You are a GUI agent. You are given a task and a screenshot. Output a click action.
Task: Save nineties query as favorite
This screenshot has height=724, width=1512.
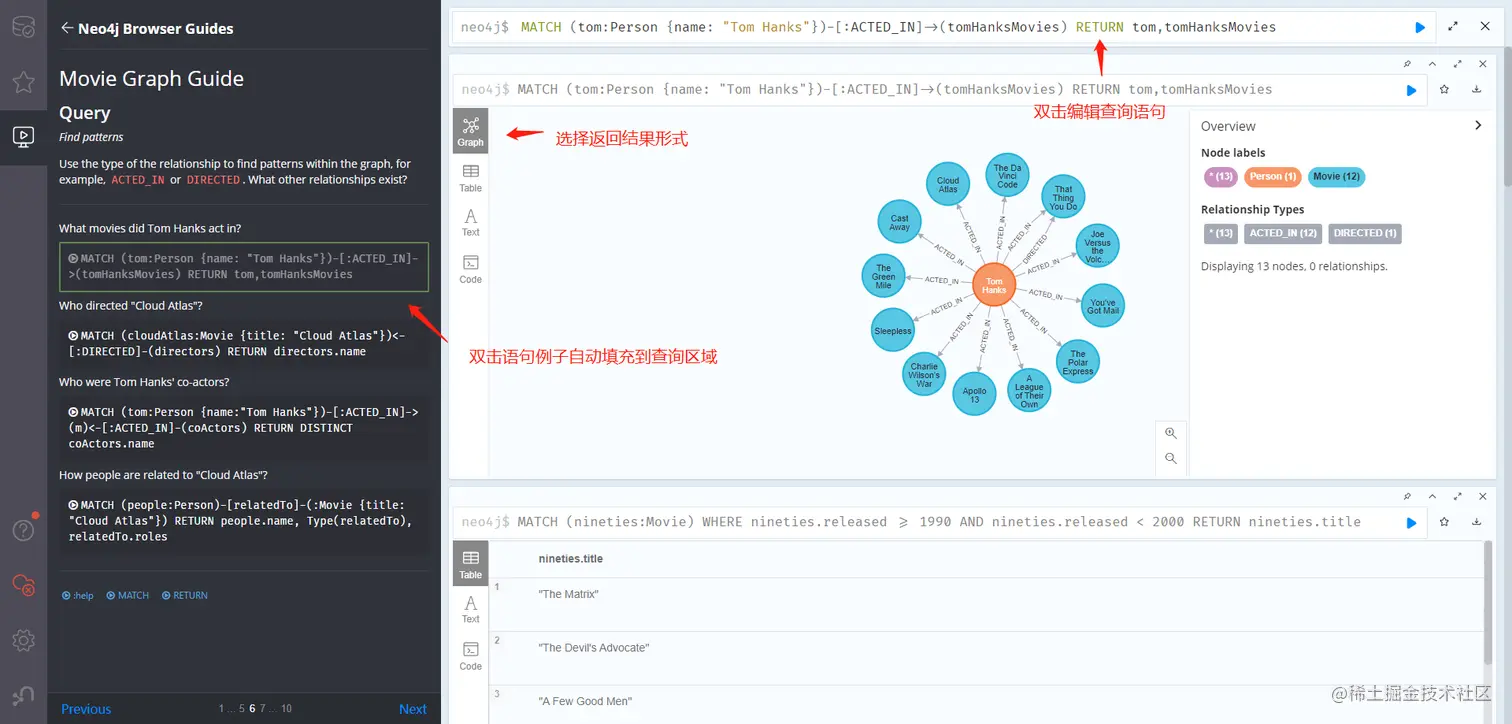coord(1445,521)
